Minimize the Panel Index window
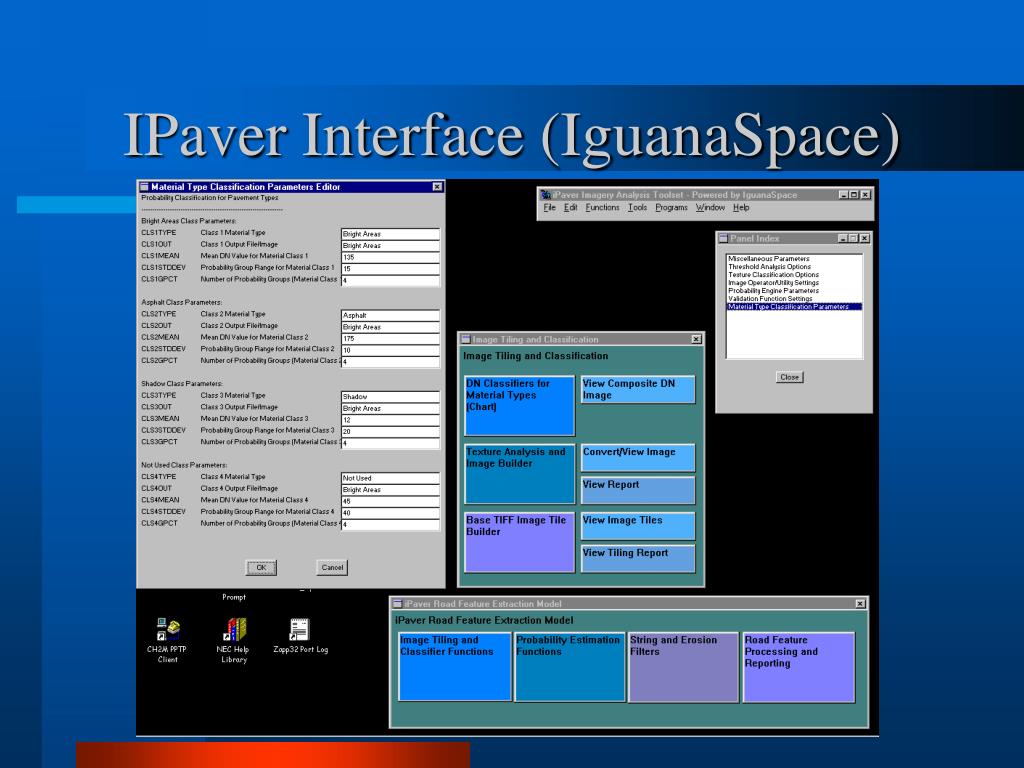This screenshot has height=768, width=1024. [842, 238]
